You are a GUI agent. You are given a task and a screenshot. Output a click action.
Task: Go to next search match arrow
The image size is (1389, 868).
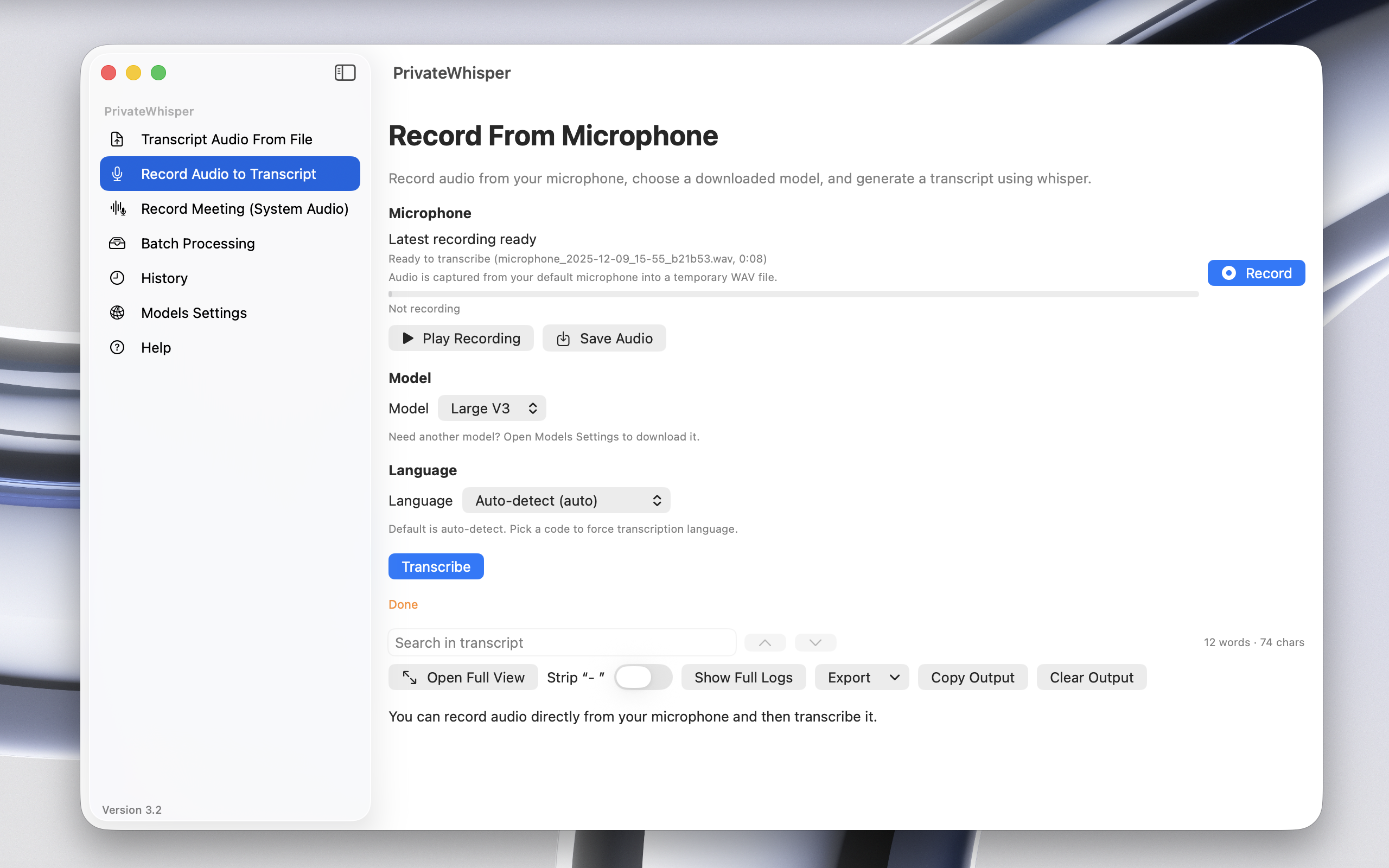(815, 642)
